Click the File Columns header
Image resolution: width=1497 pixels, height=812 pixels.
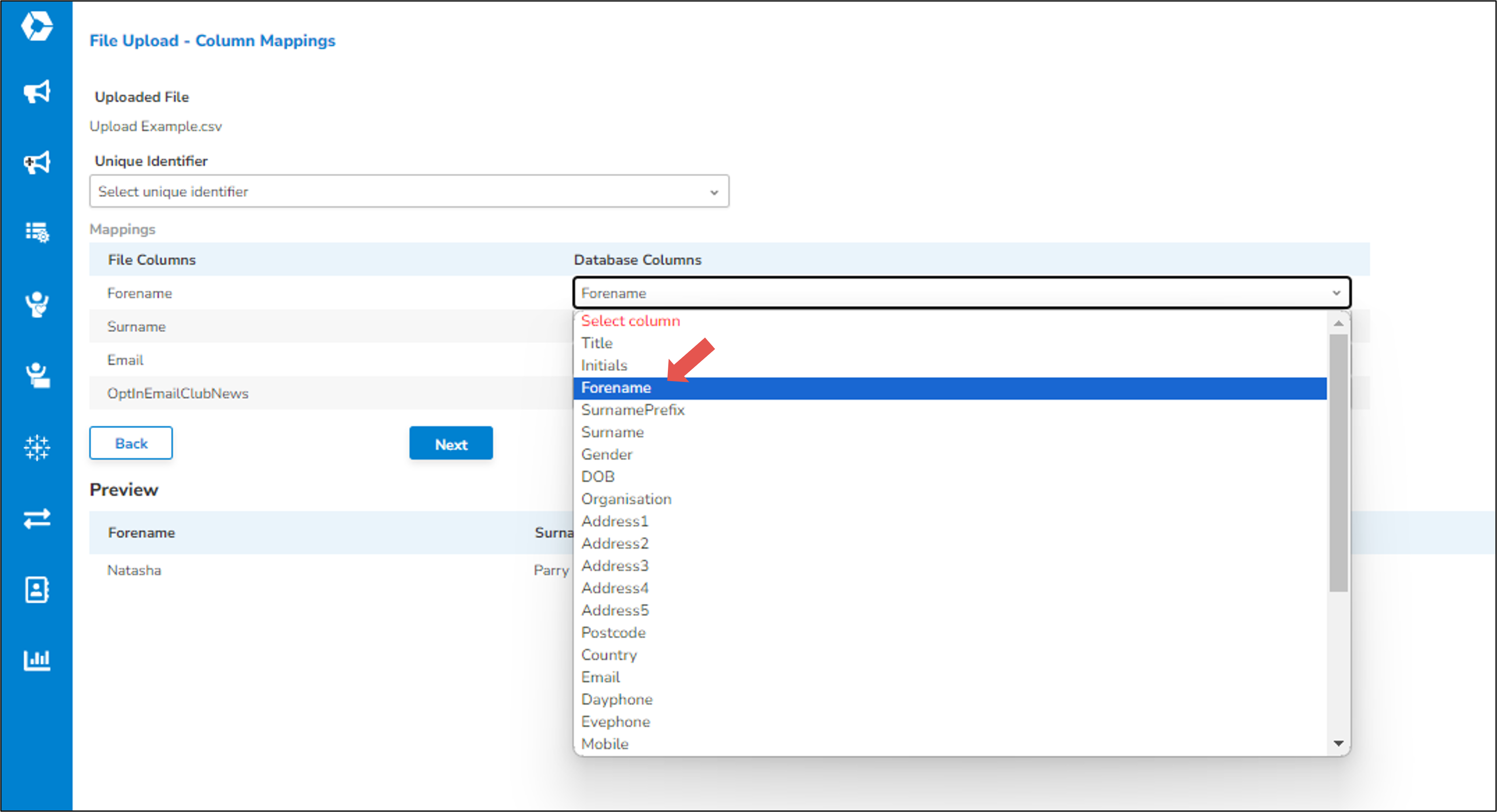pos(151,260)
